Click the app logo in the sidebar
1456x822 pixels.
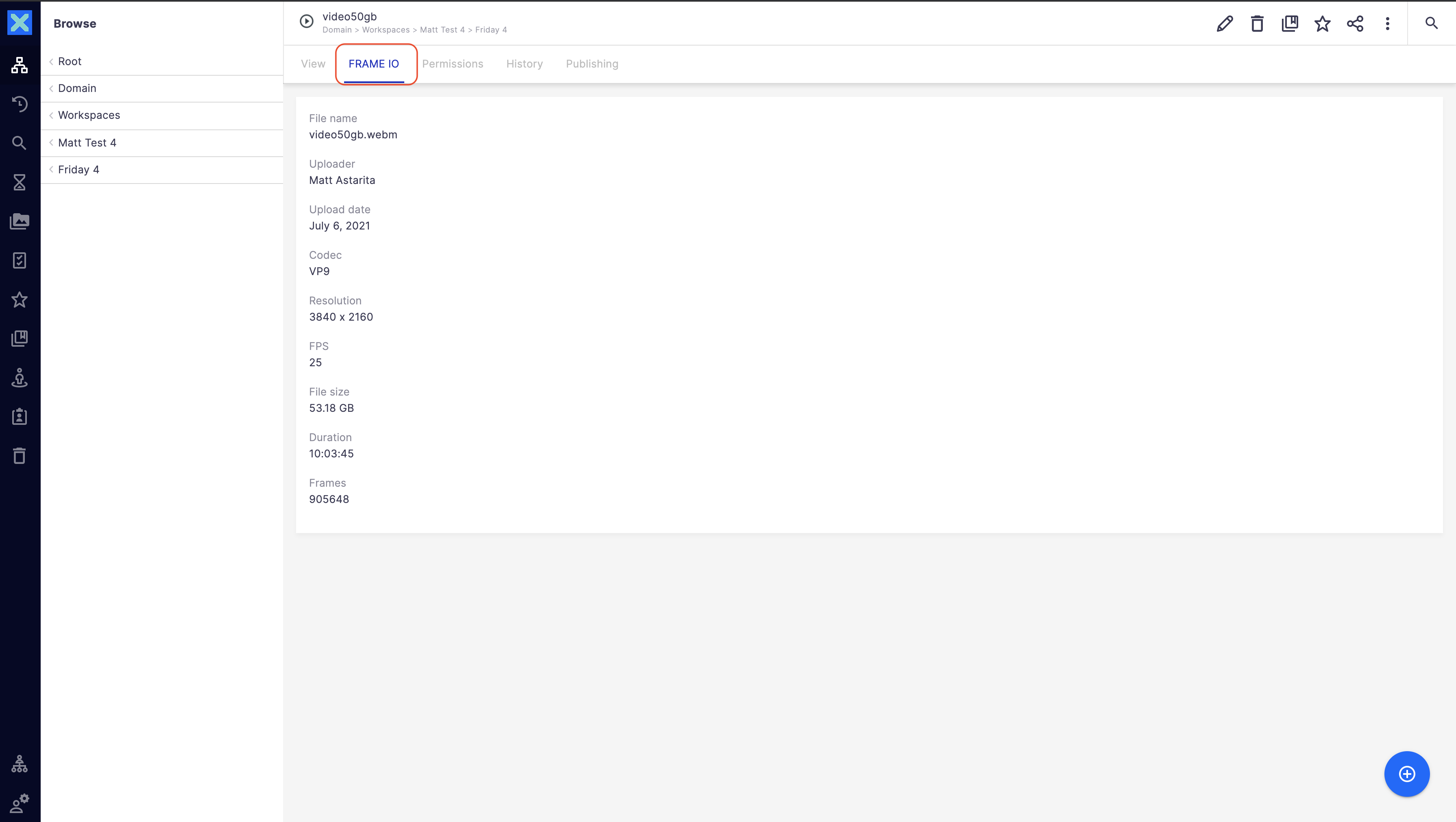coord(20,23)
